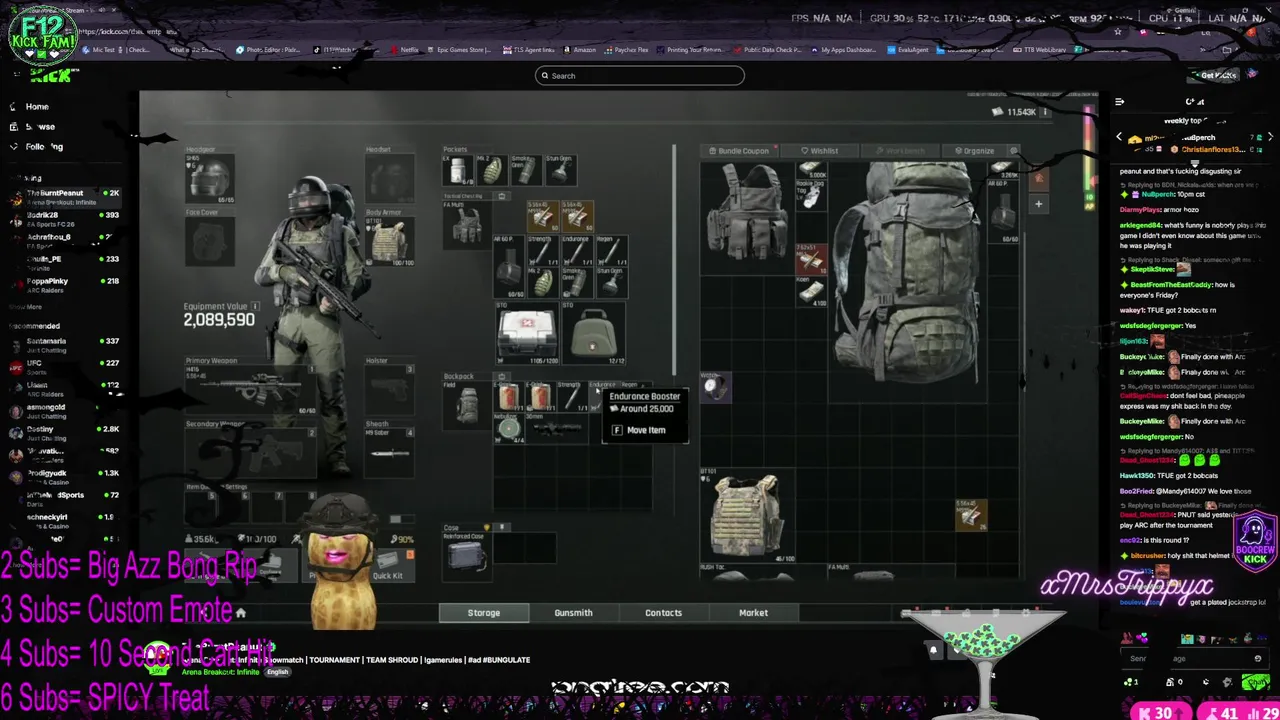Select the AR 60 P. magazine in chest rig
The width and height of the screenshot is (1280, 720).
510,268
